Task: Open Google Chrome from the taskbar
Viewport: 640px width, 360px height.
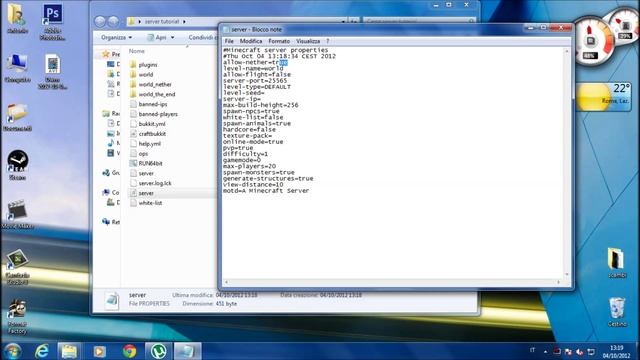Action: (x=129, y=351)
